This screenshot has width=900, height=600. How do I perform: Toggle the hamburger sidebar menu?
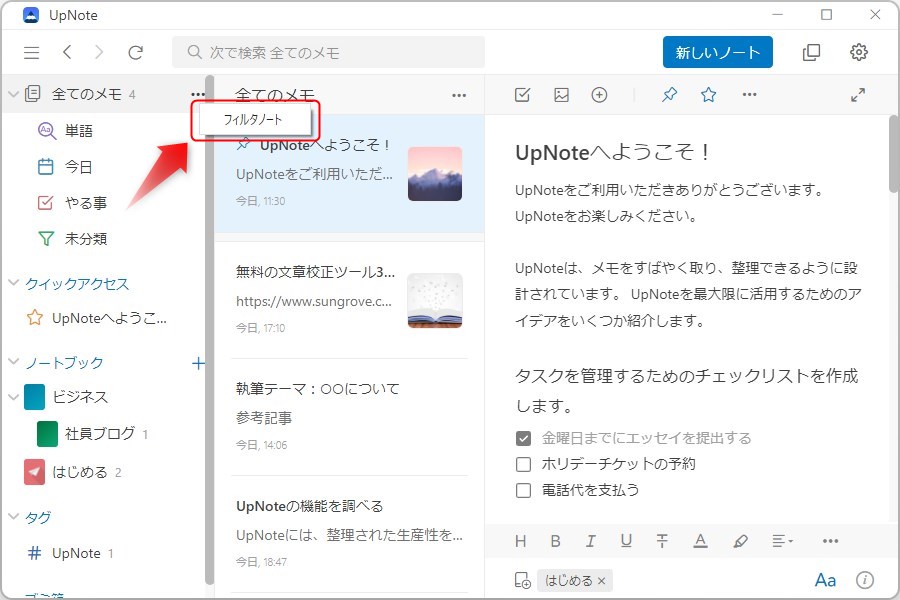click(32, 53)
